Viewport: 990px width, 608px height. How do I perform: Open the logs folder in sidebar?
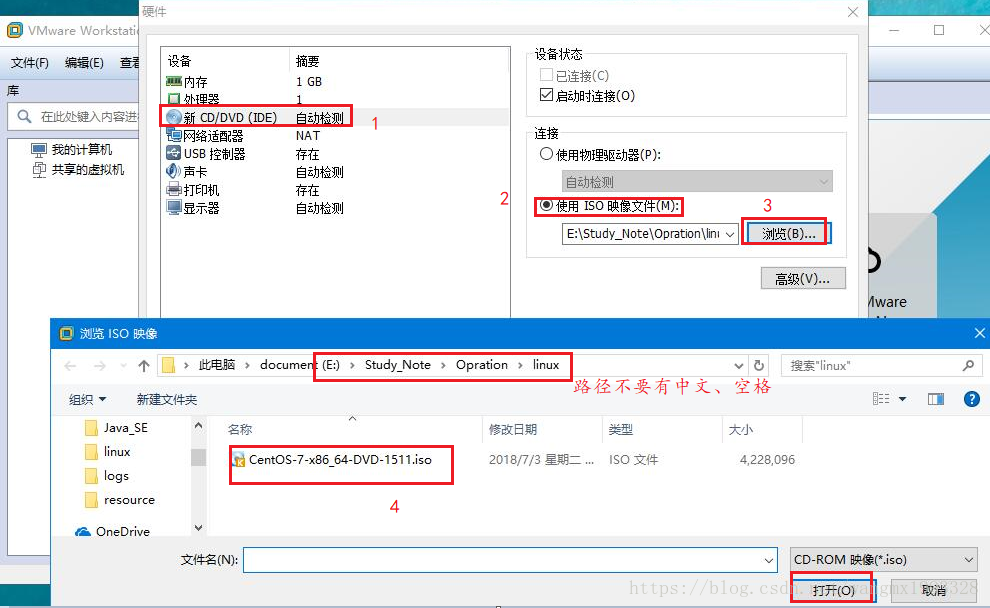click(116, 475)
